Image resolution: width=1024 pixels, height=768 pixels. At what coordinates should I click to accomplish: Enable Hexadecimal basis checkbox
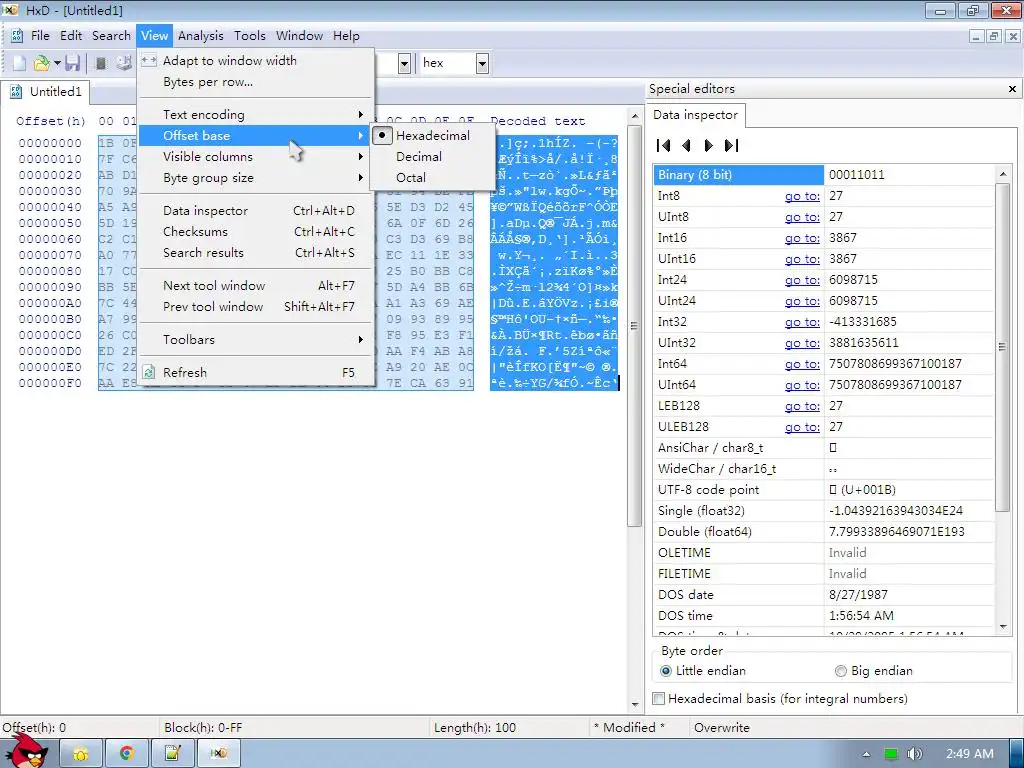pyautogui.click(x=659, y=699)
